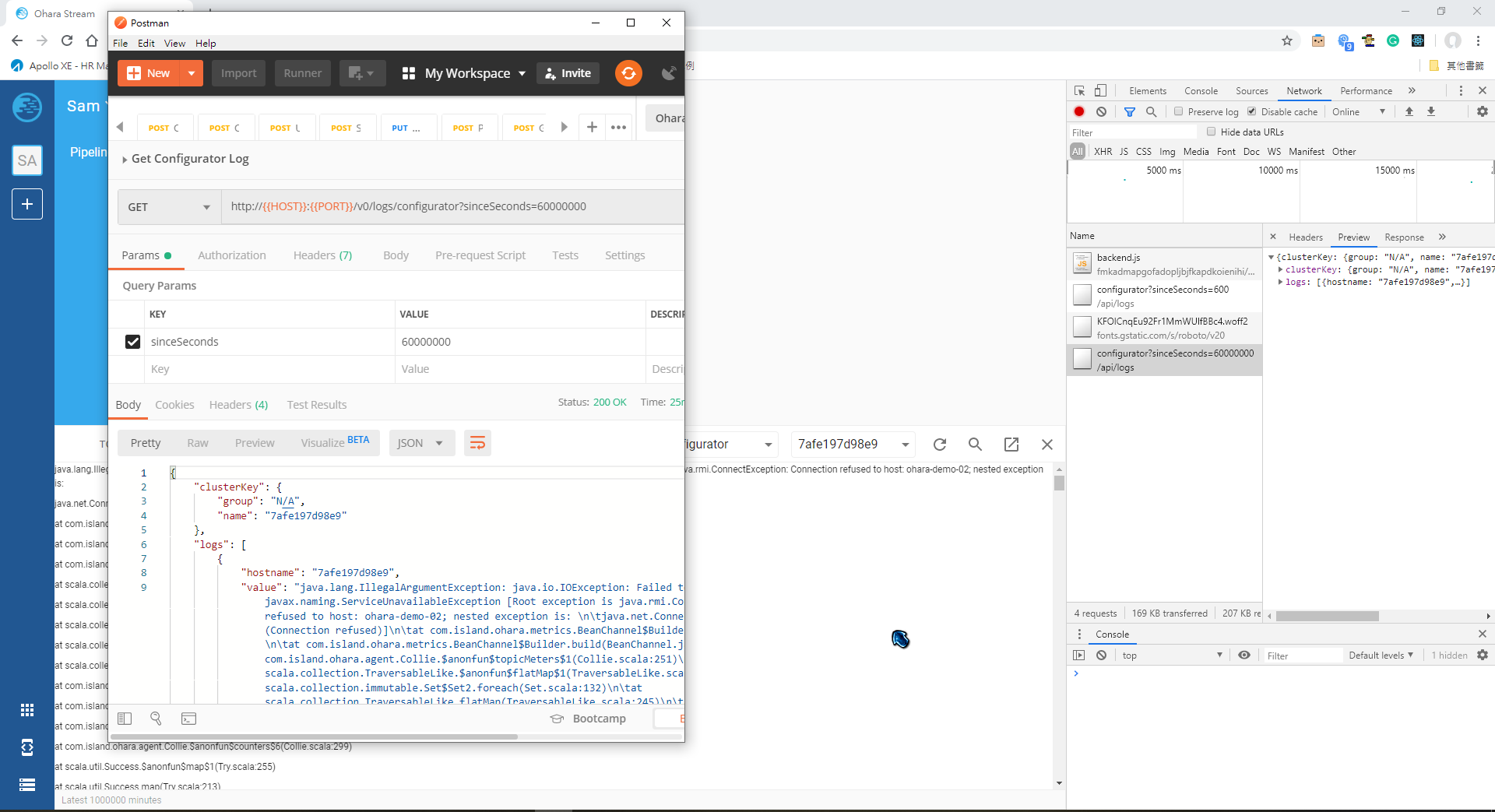1495x812 pixels.
Task: Search the log in Ohara dialog
Action: coord(975,444)
